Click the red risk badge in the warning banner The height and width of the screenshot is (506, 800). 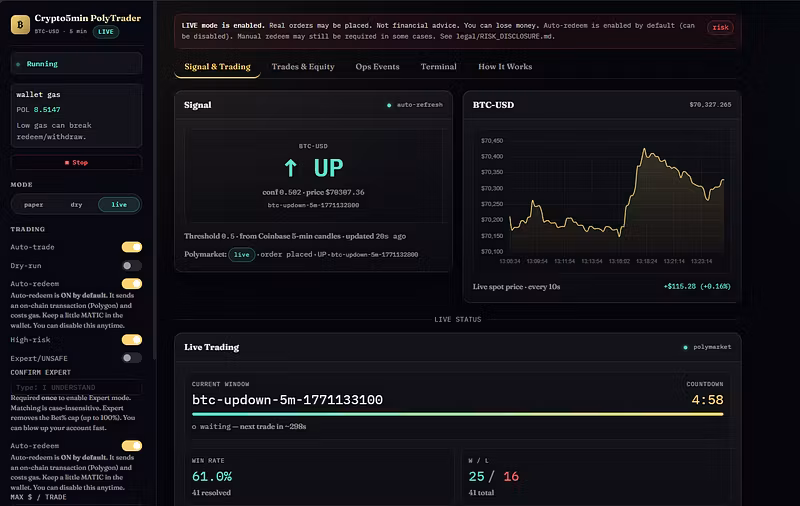click(720, 28)
